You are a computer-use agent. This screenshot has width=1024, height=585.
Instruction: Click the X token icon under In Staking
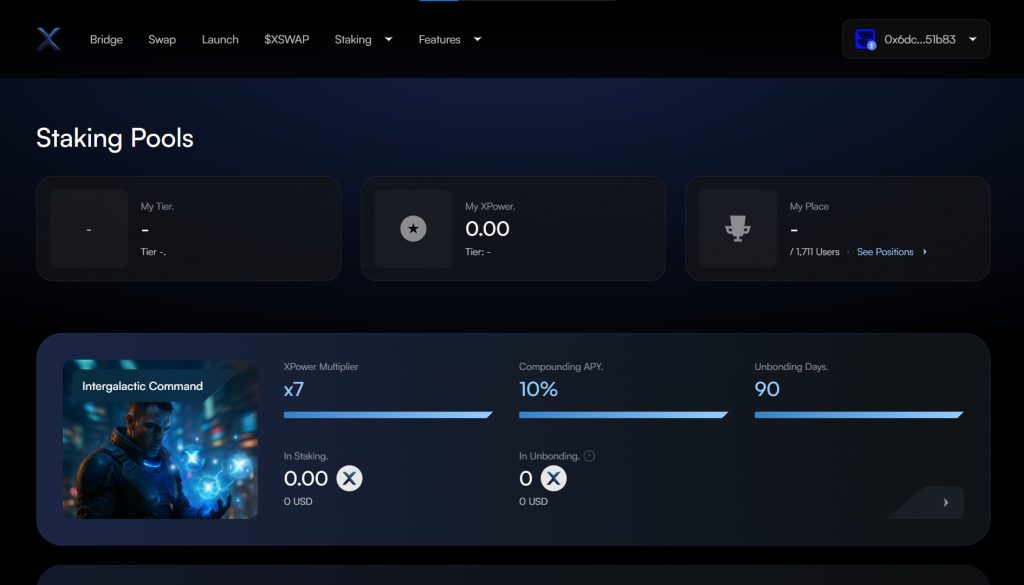(x=349, y=479)
